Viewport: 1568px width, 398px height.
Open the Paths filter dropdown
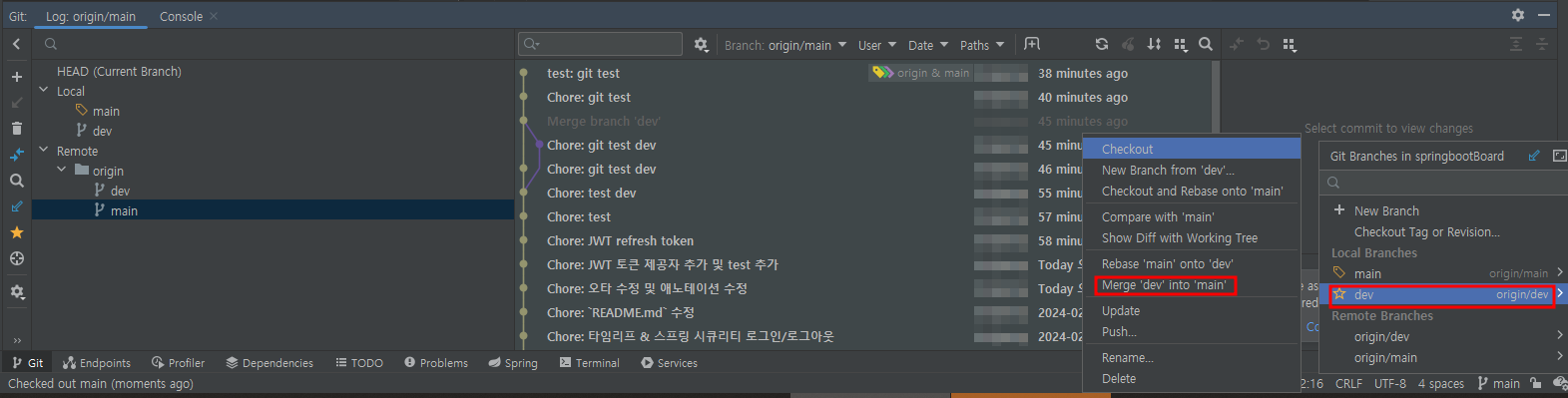click(982, 45)
